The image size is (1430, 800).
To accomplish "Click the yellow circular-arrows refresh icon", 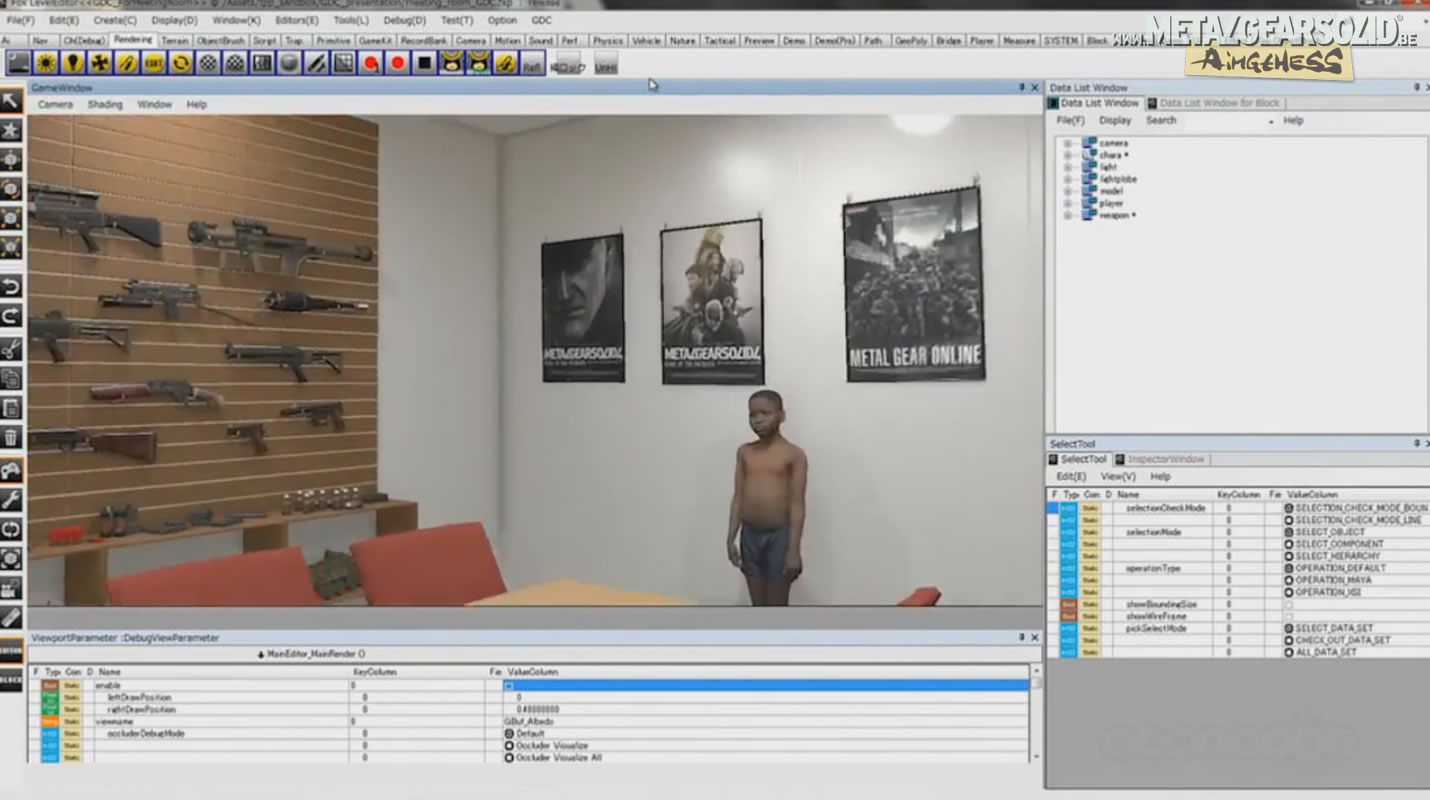I will 180,63.
